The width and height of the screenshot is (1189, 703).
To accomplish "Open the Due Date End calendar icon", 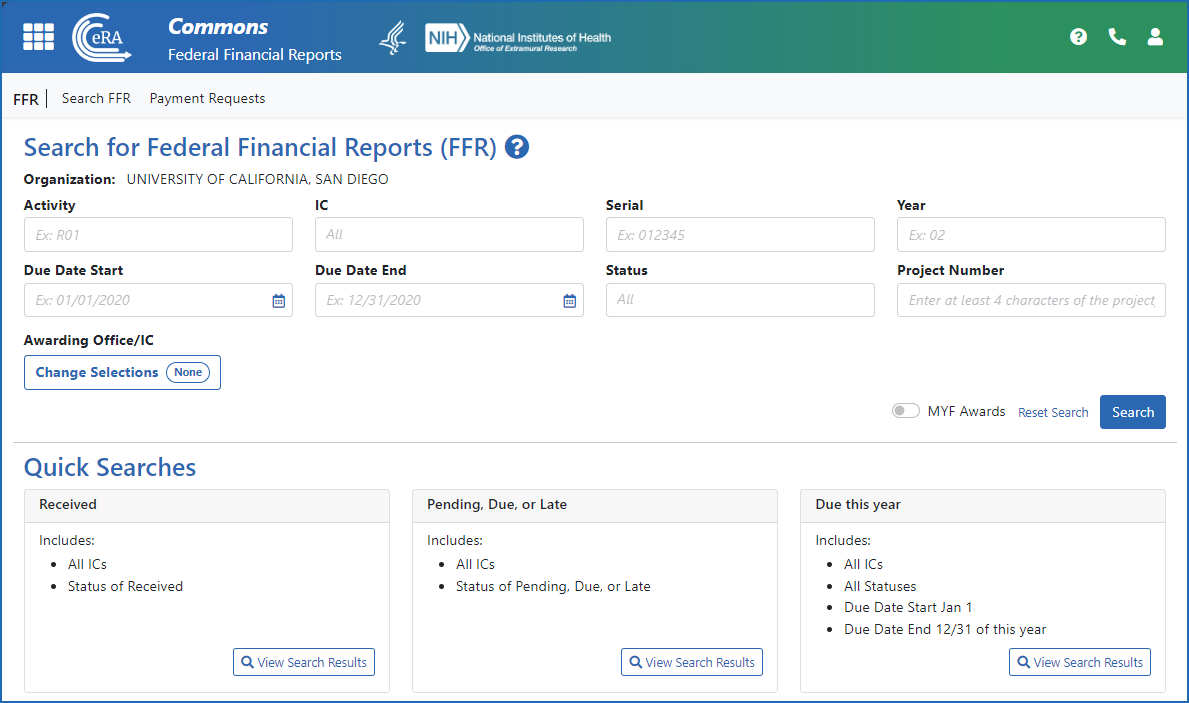I will pyautogui.click(x=569, y=301).
